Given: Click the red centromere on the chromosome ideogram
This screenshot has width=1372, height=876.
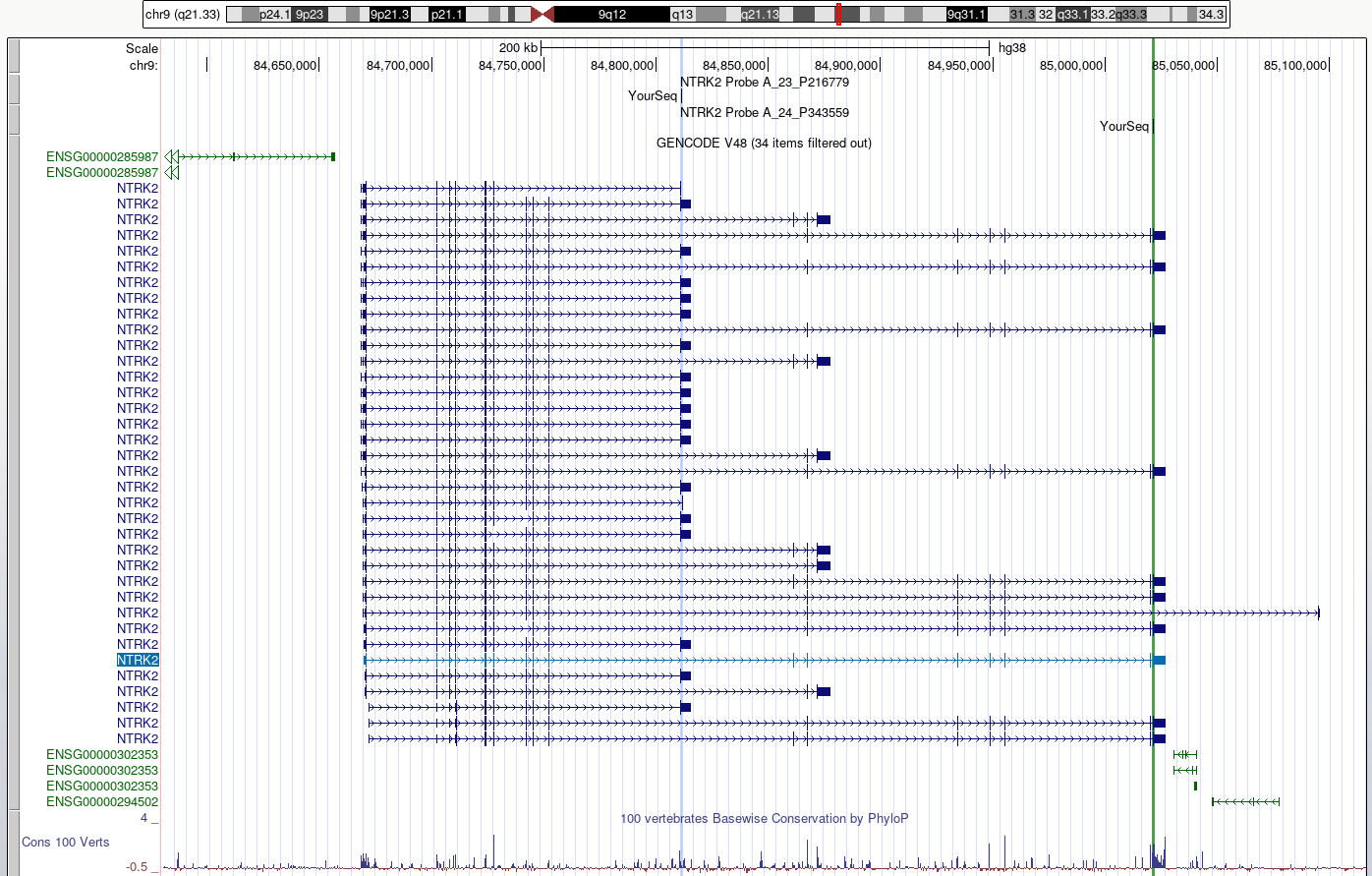Looking at the screenshot, I should 543,15.
